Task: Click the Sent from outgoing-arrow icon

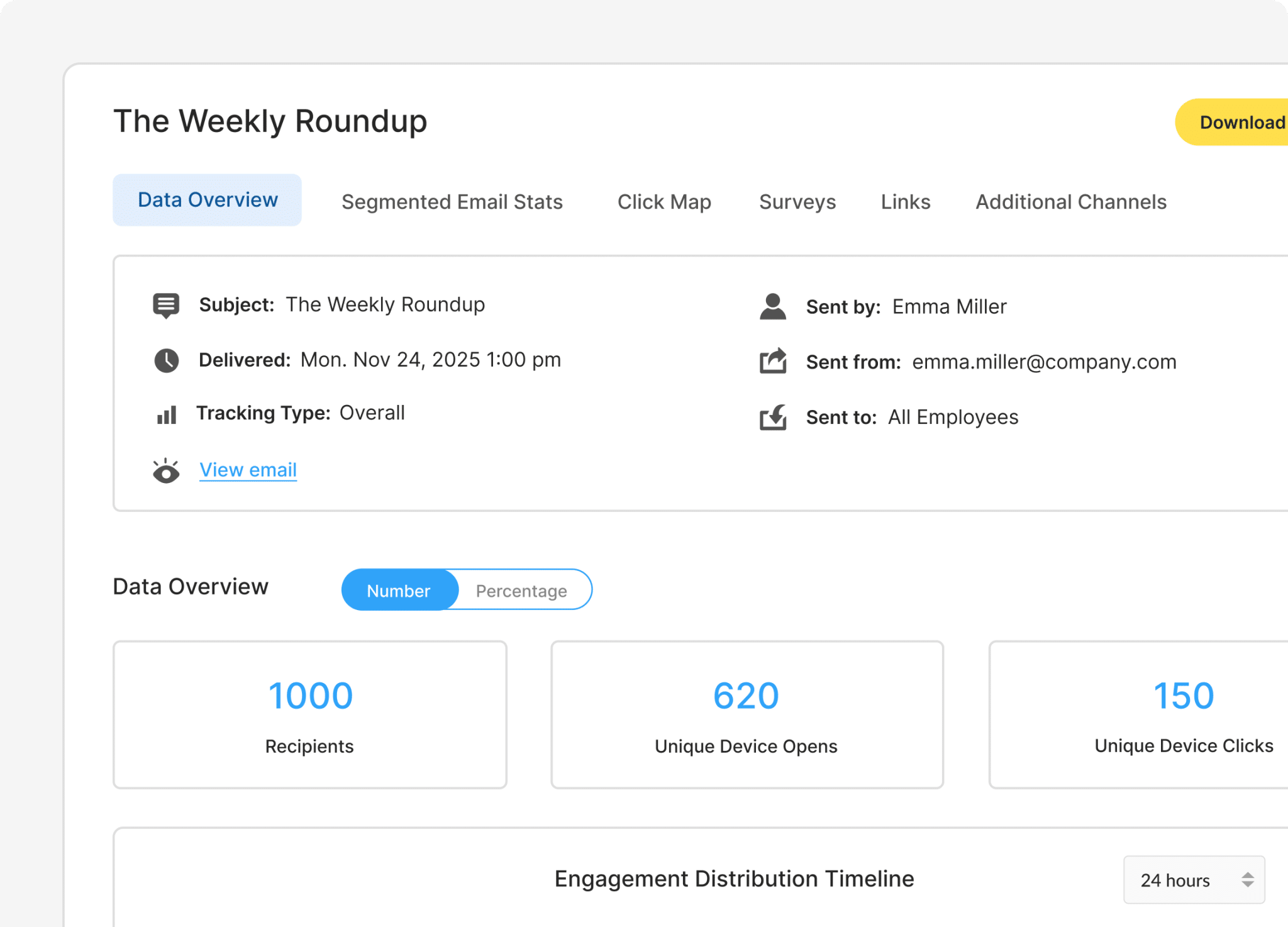Action: tap(772, 362)
